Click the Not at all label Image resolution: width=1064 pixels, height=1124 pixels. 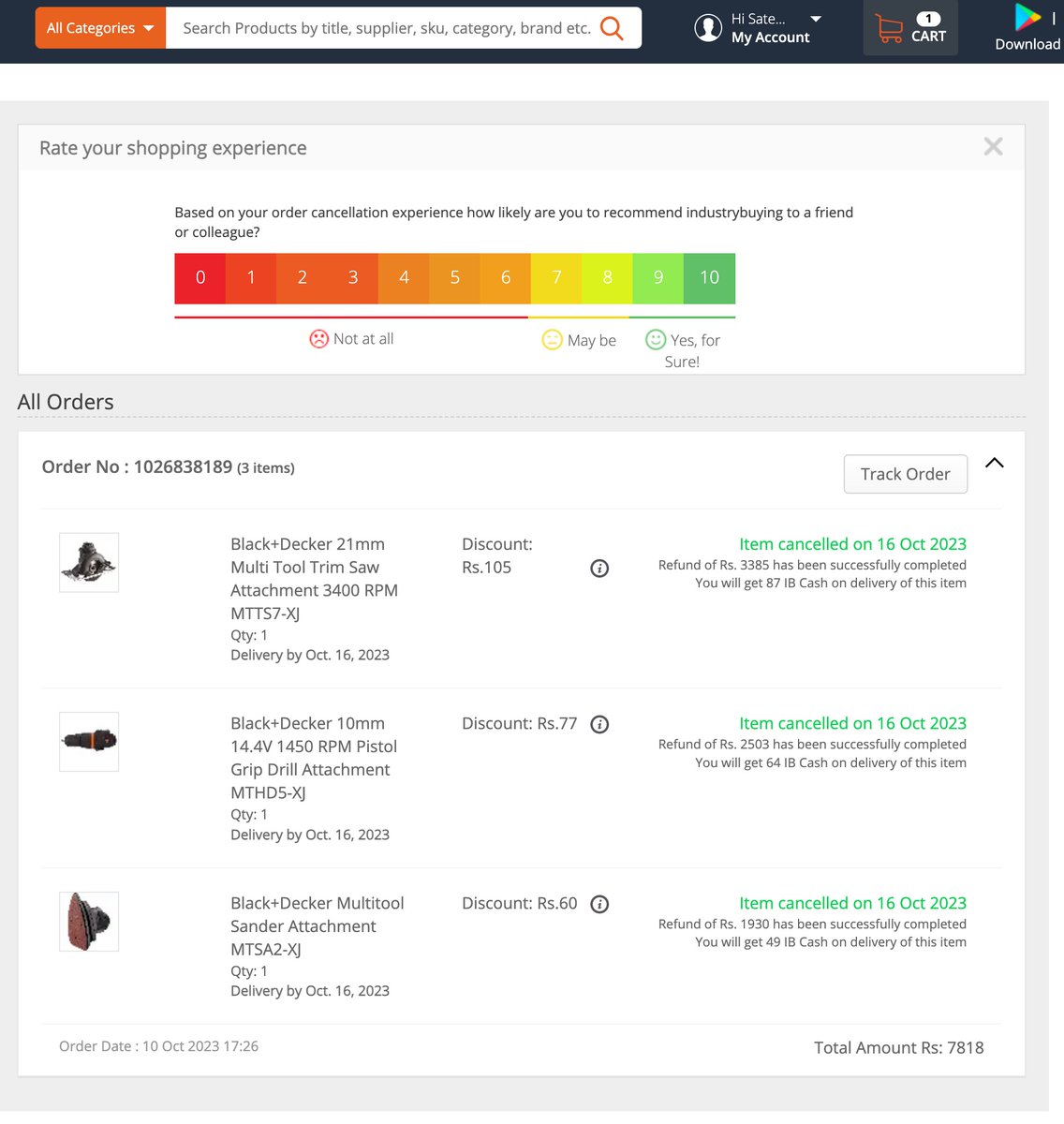pos(363,339)
